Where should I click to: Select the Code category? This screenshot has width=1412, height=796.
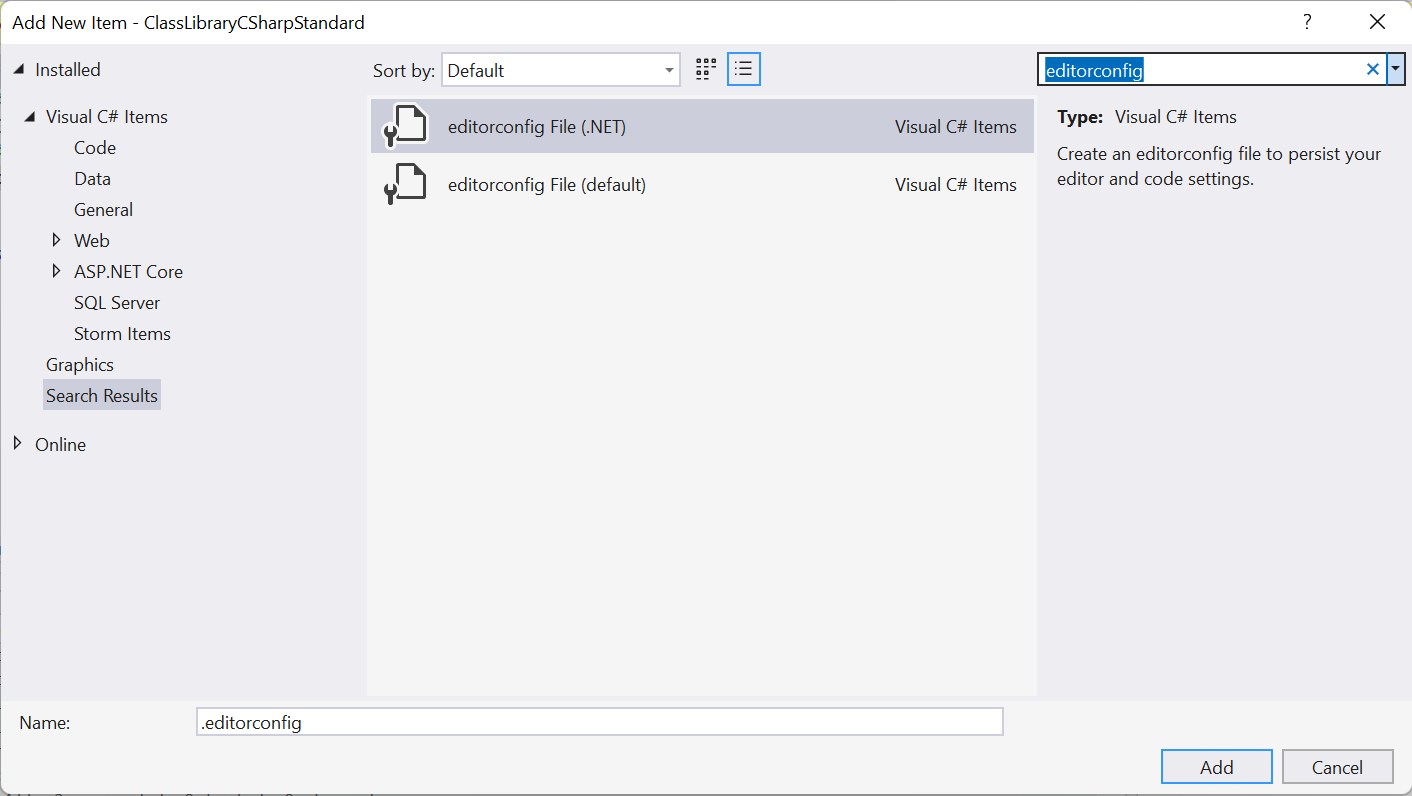94,147
